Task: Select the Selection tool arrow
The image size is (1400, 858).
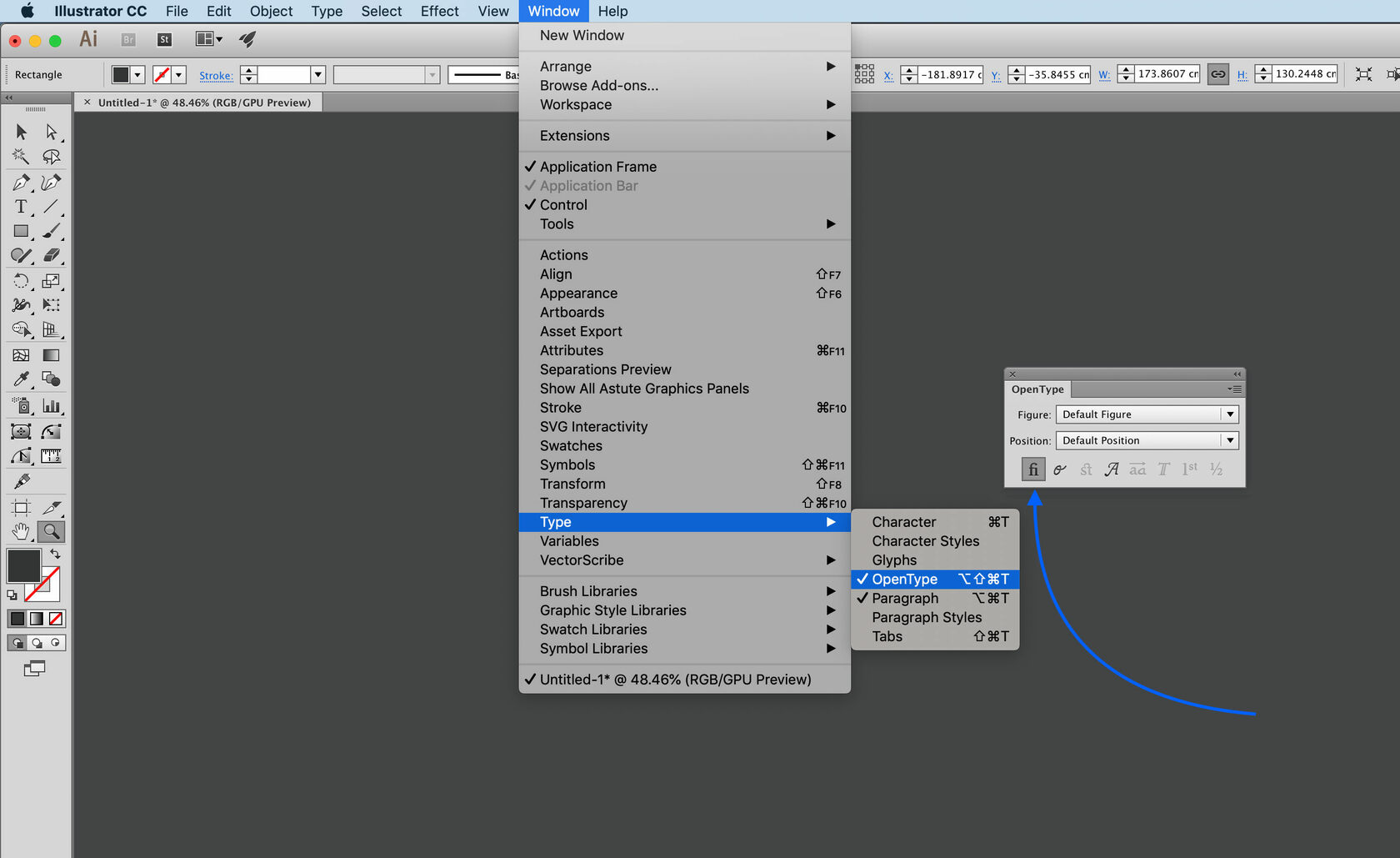Action: coord(22,133)
